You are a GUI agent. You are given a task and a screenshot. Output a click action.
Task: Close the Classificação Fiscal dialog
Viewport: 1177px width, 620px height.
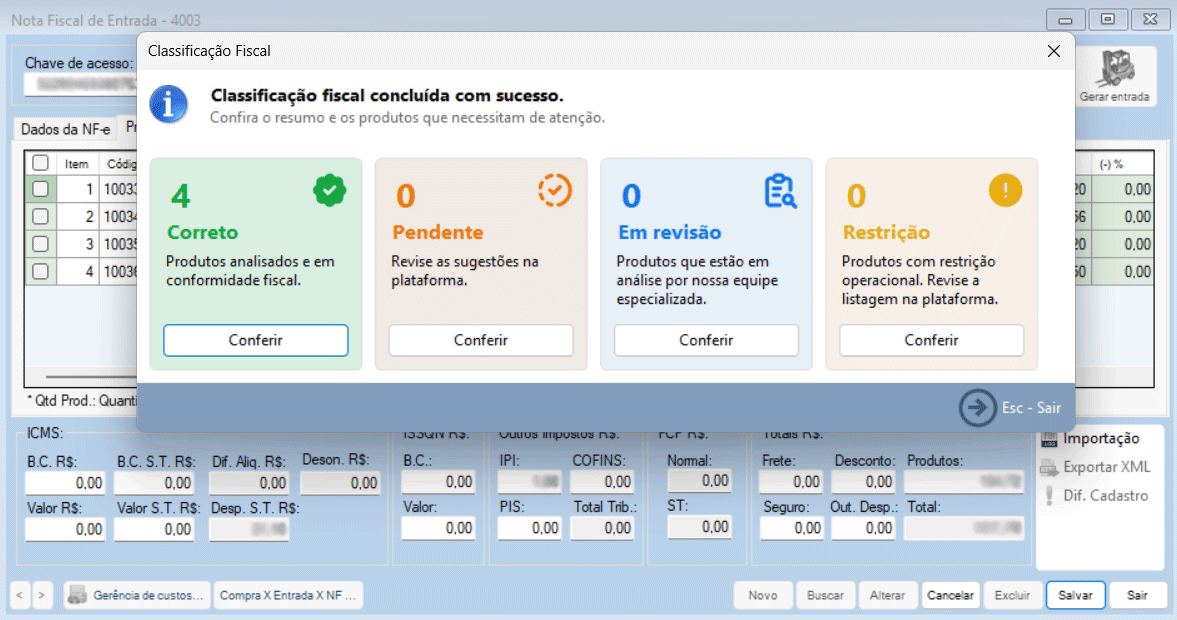(x=1054, y=51)
